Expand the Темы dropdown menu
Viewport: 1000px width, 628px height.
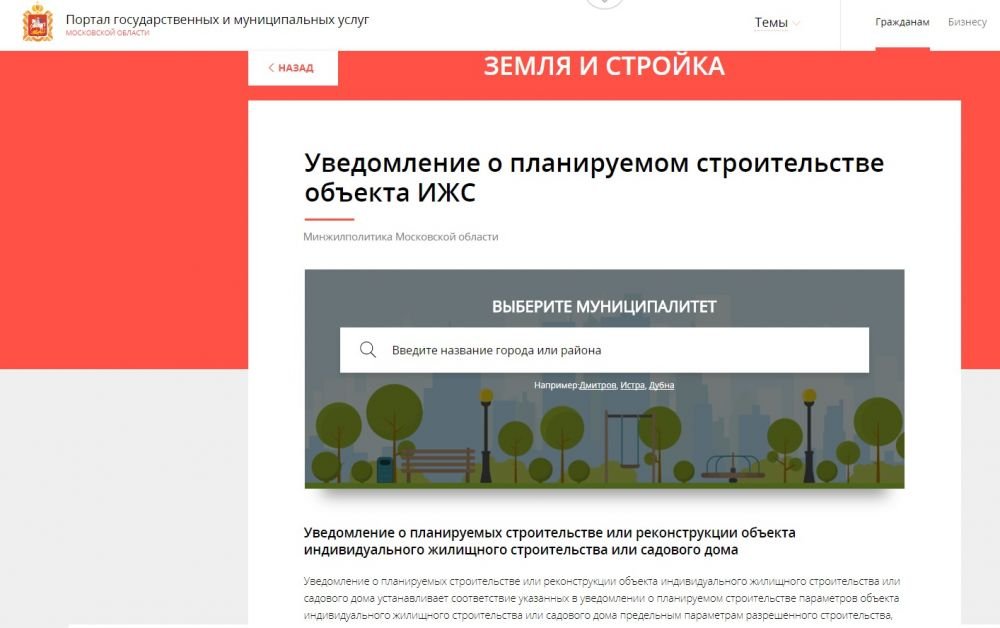[771, 23]
